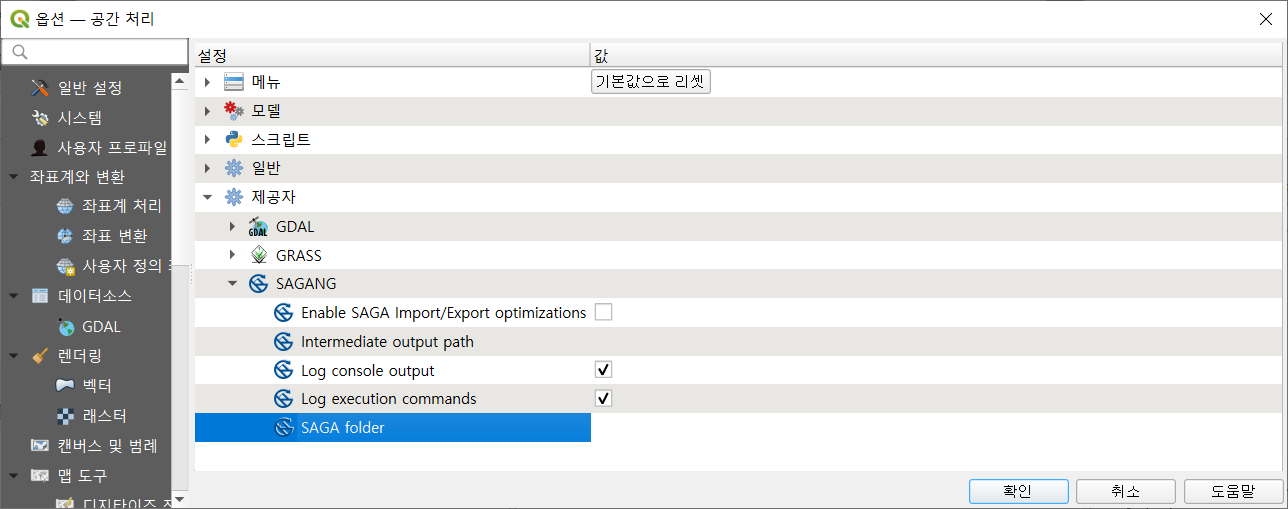
Task: Select 래스터 rendering page
Action: [105, 416]
